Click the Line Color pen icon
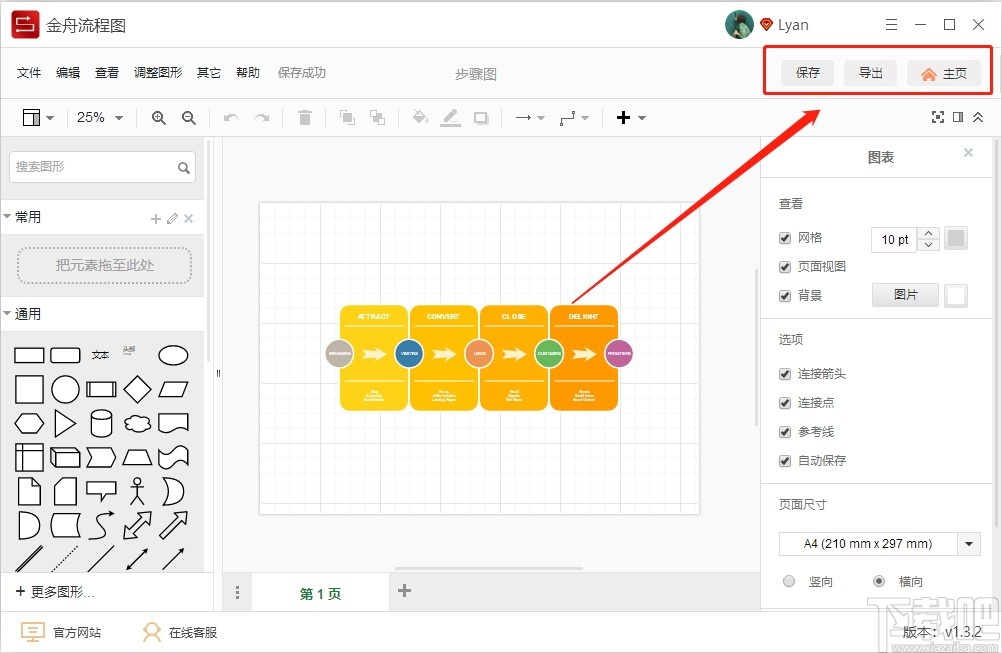Viewport: 1002px width, 653px height. click(449, 117)
